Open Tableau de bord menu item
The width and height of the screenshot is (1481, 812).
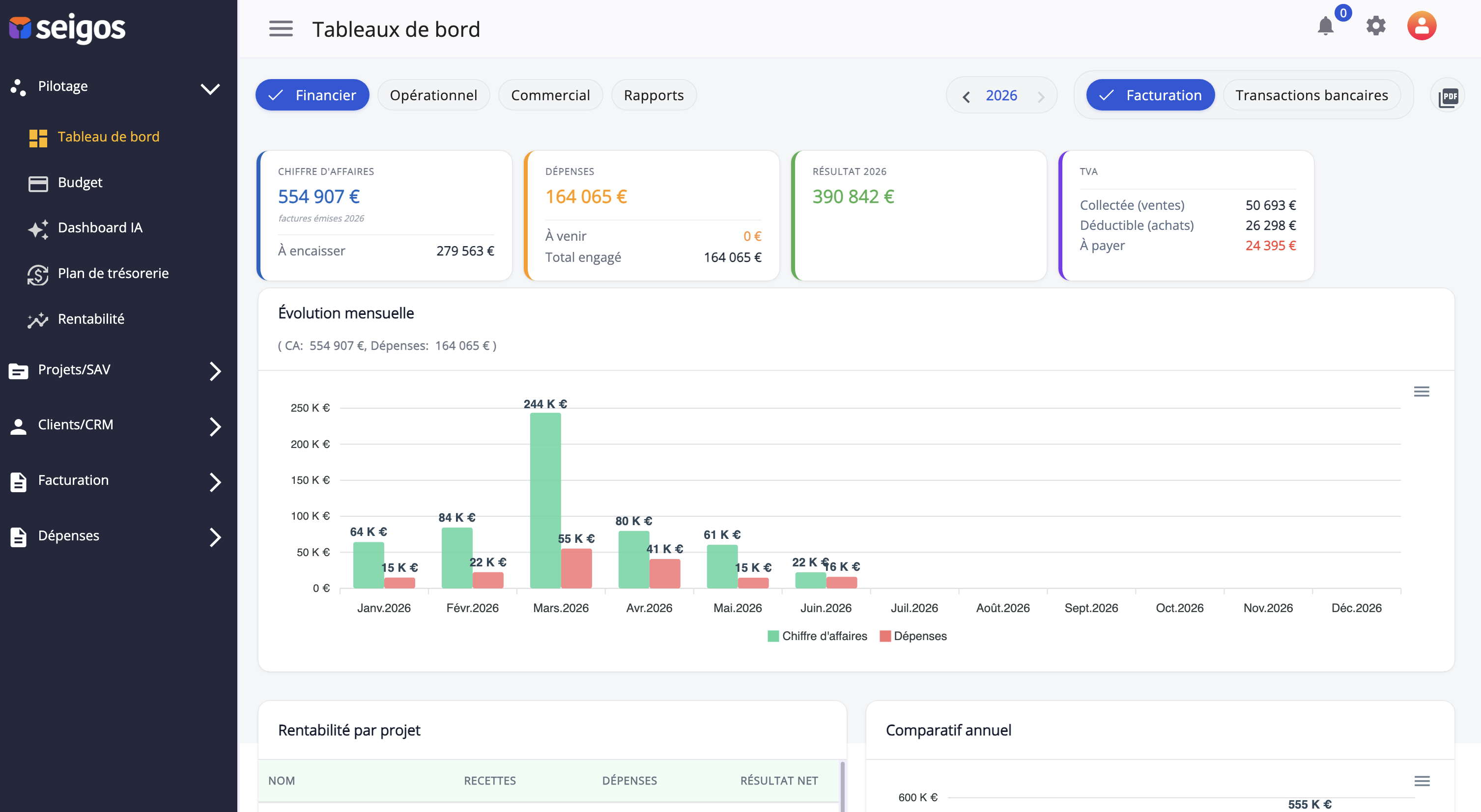(109, 137)
